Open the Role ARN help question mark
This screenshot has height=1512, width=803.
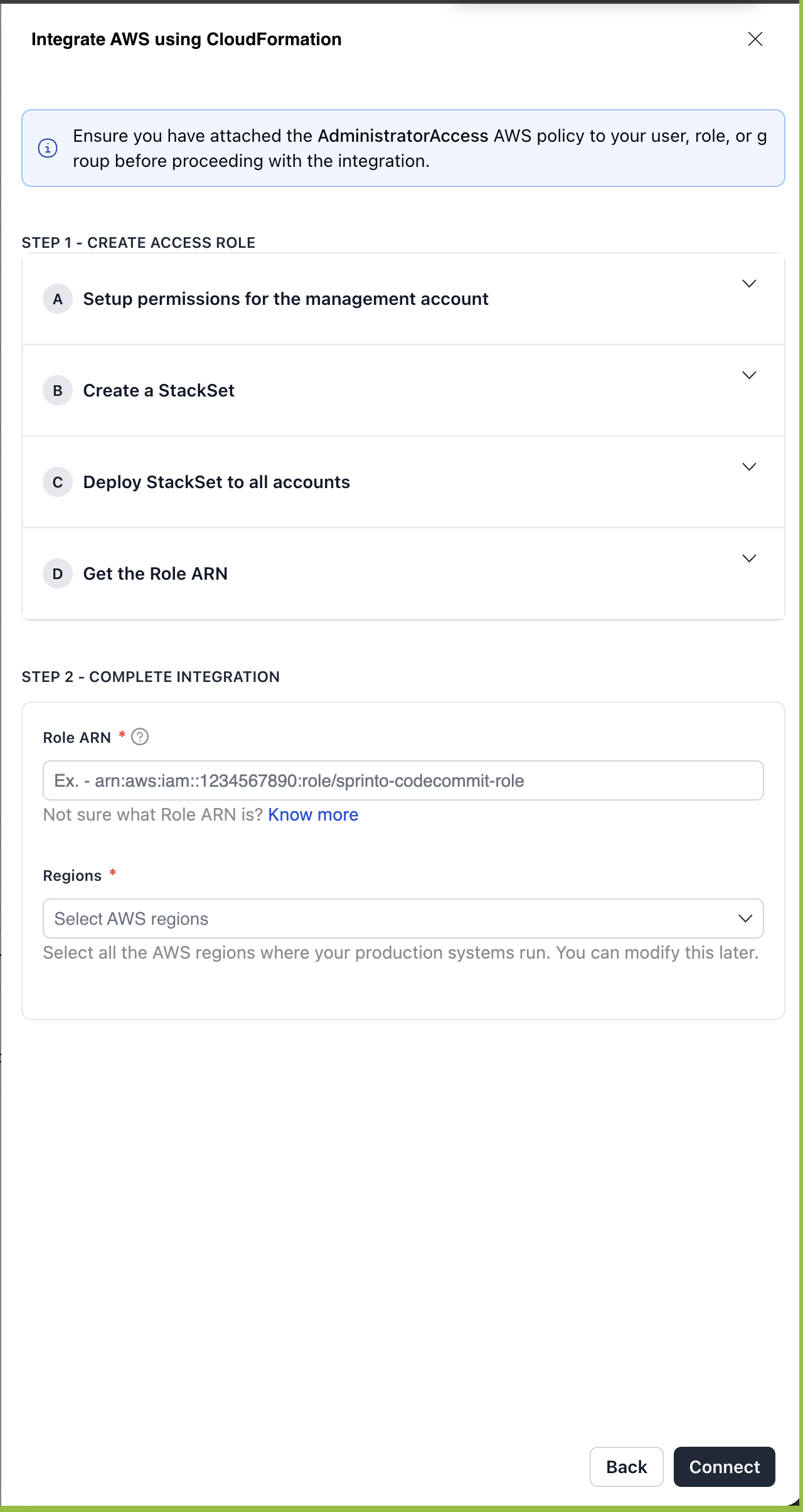(x=140, y=737)
